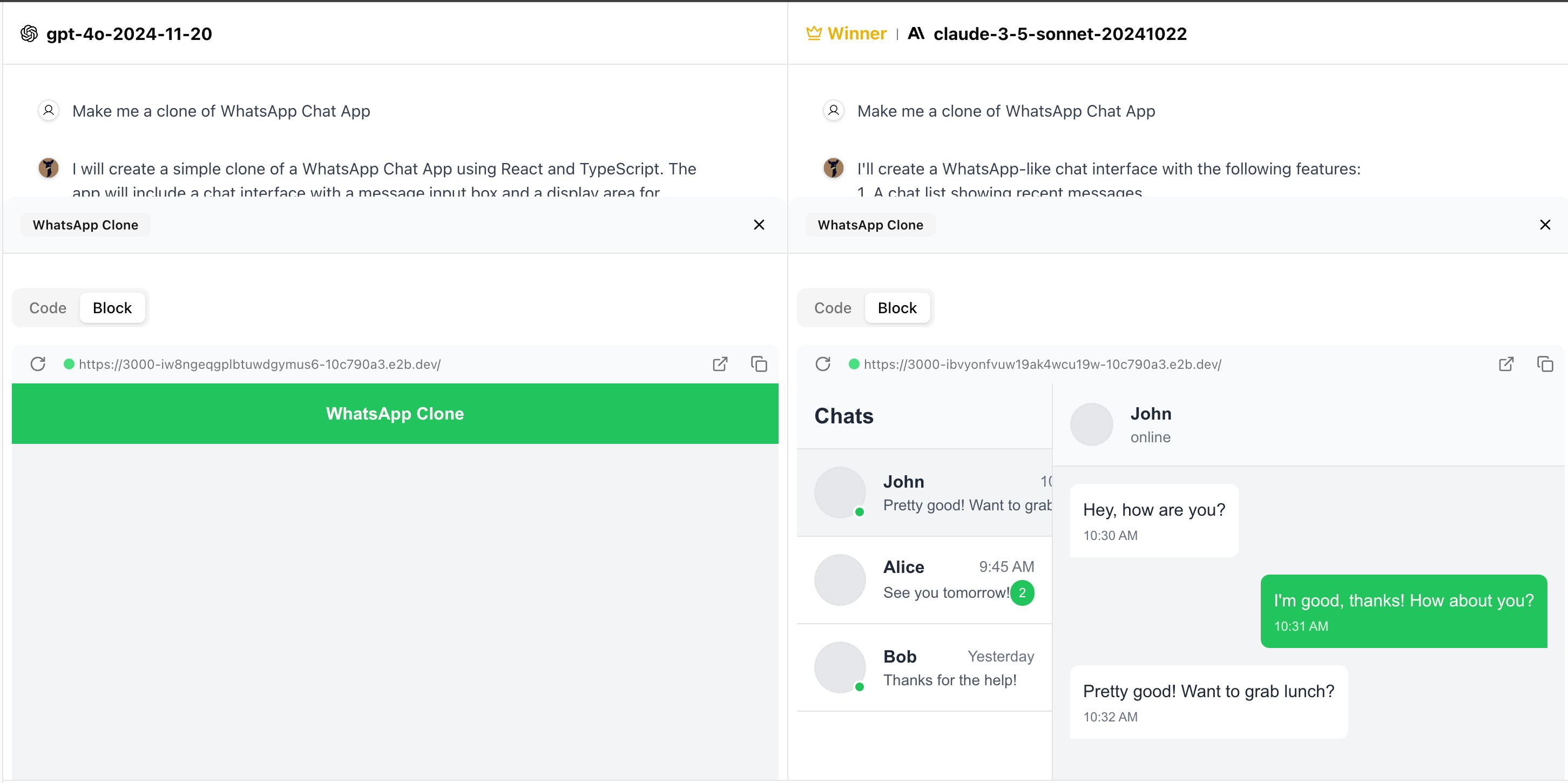Viewport: 1568px width, 783px height.
Task: Click the left WhatsApp Clone title tag
Action: (x=85, y=225)
